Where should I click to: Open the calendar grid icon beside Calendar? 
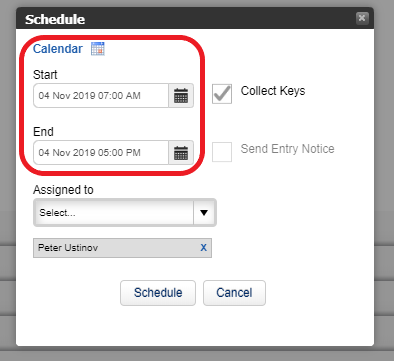tap(98, 49)
